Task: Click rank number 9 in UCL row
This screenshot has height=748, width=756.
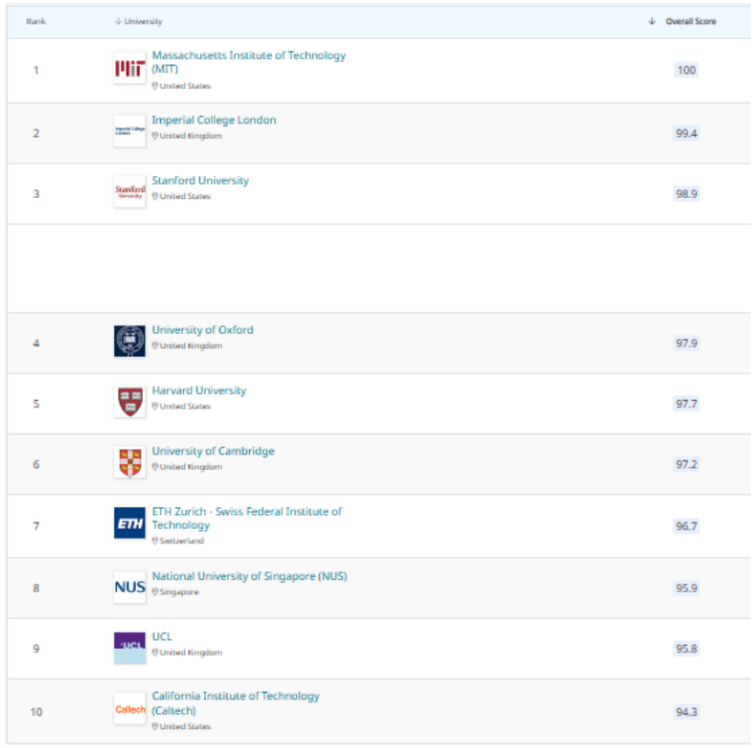Action: [36, 649]
